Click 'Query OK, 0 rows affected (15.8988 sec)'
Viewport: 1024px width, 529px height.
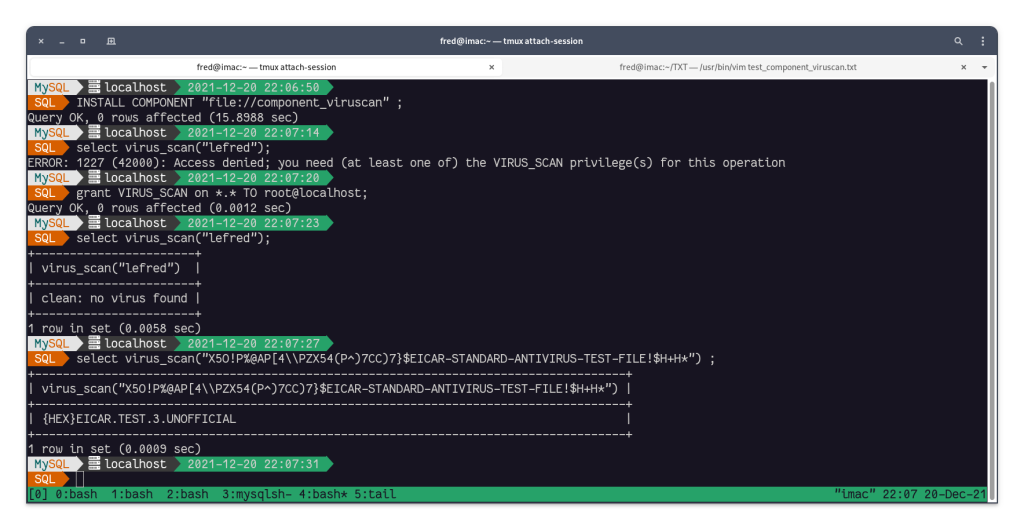coord(163,118)
